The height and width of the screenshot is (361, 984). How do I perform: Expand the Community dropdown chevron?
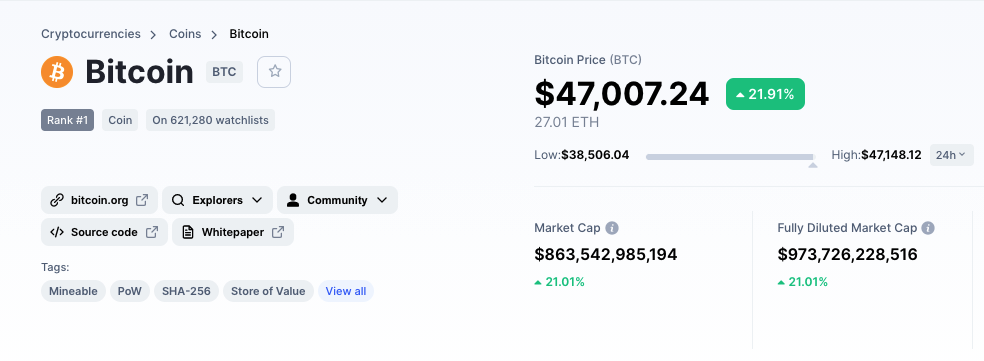point(382,200)
